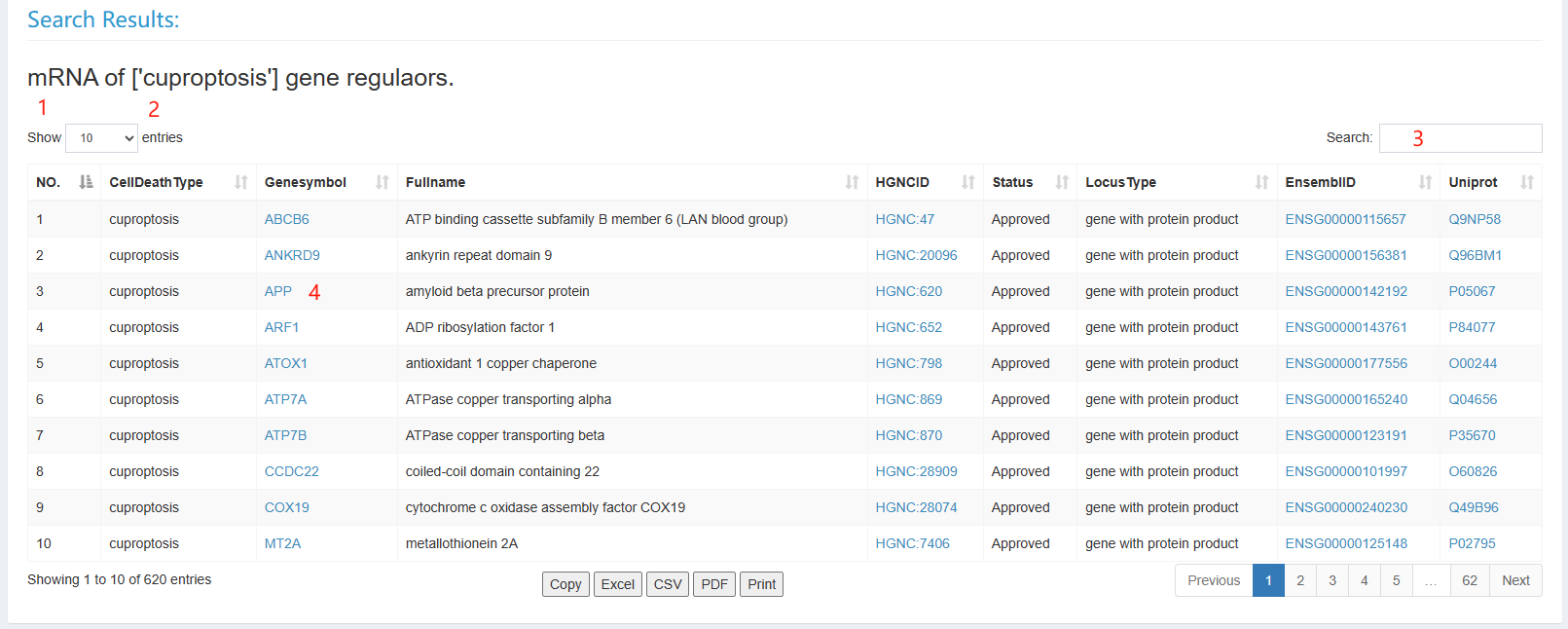Jump to results page 3
The image size is (1568, 629).
(1332, 580)
